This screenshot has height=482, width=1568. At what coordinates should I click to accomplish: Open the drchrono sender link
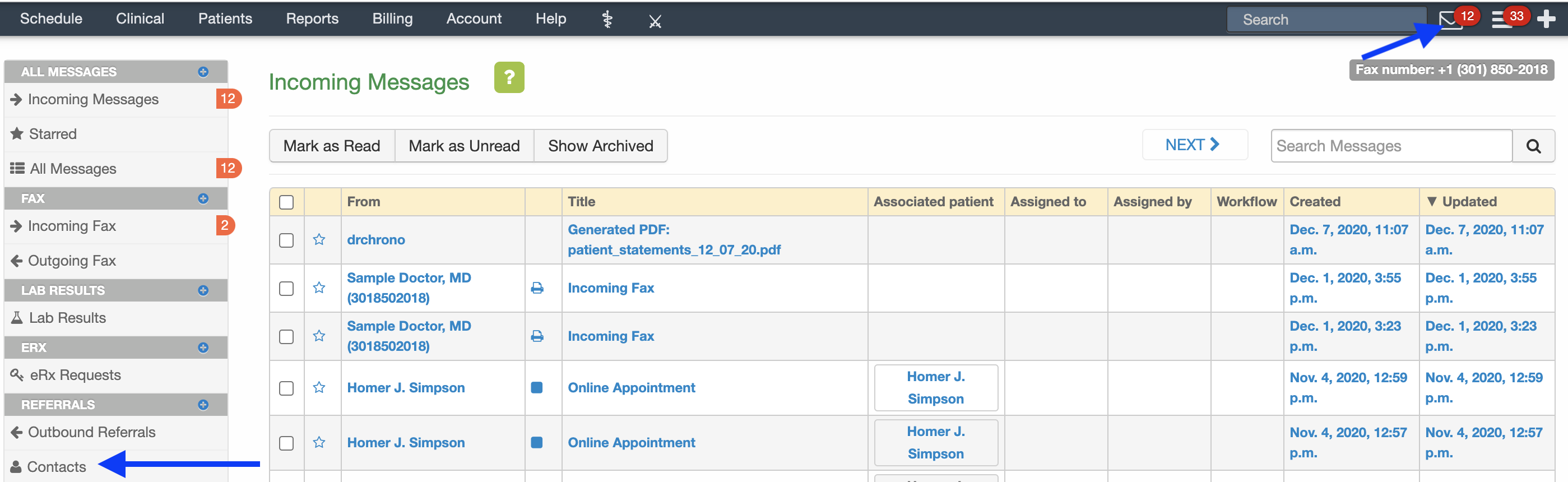click(x=375, y=240)
